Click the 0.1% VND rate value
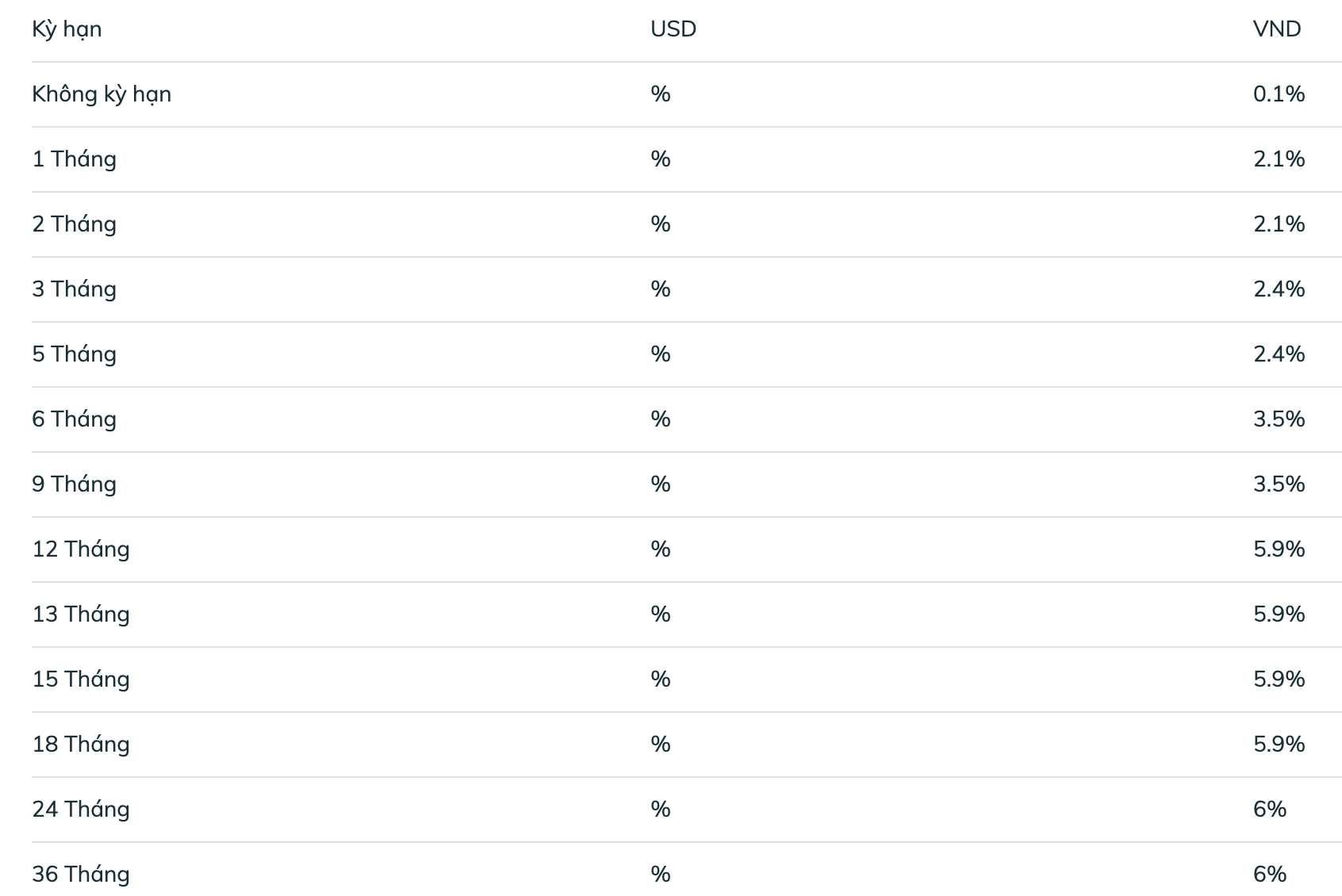The height and width of the screenshot is (896, 1342). click(1279, 94)
